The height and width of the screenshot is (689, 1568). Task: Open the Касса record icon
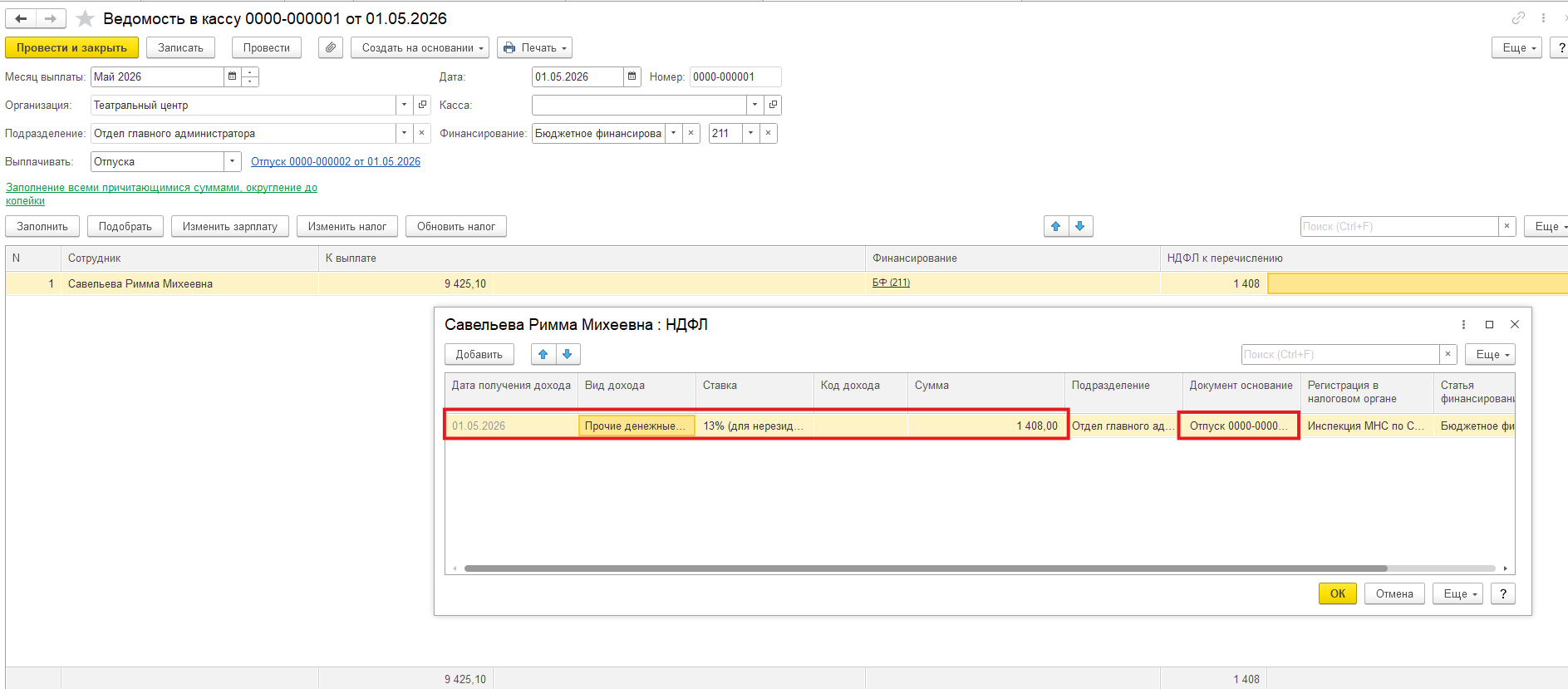773,105
